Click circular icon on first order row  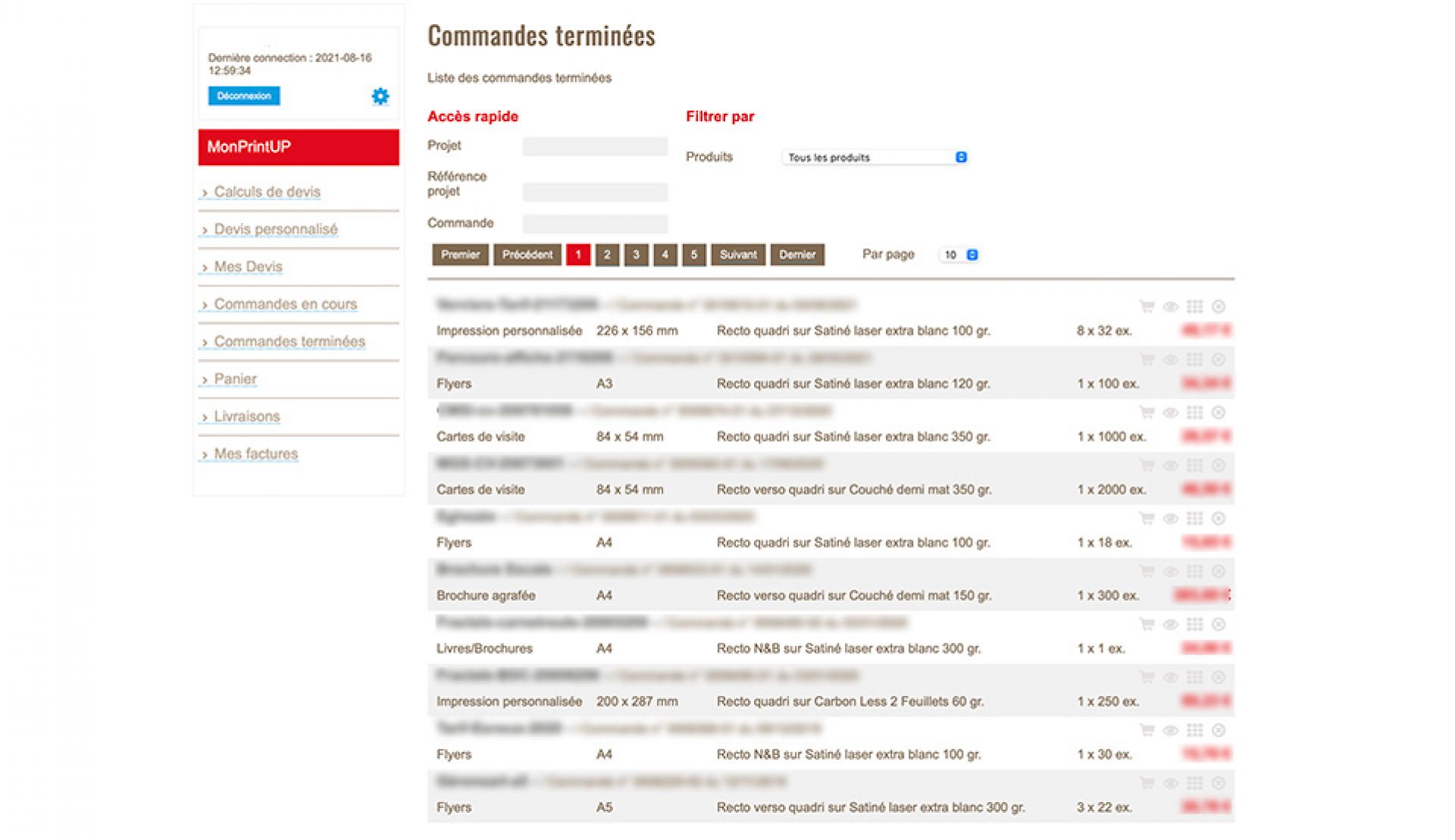[x=1219, y=307]
